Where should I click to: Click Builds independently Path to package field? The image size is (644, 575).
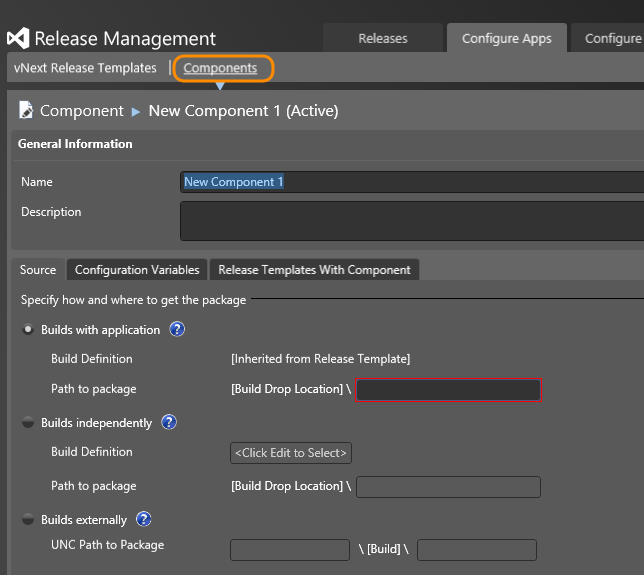coord(448,487)
